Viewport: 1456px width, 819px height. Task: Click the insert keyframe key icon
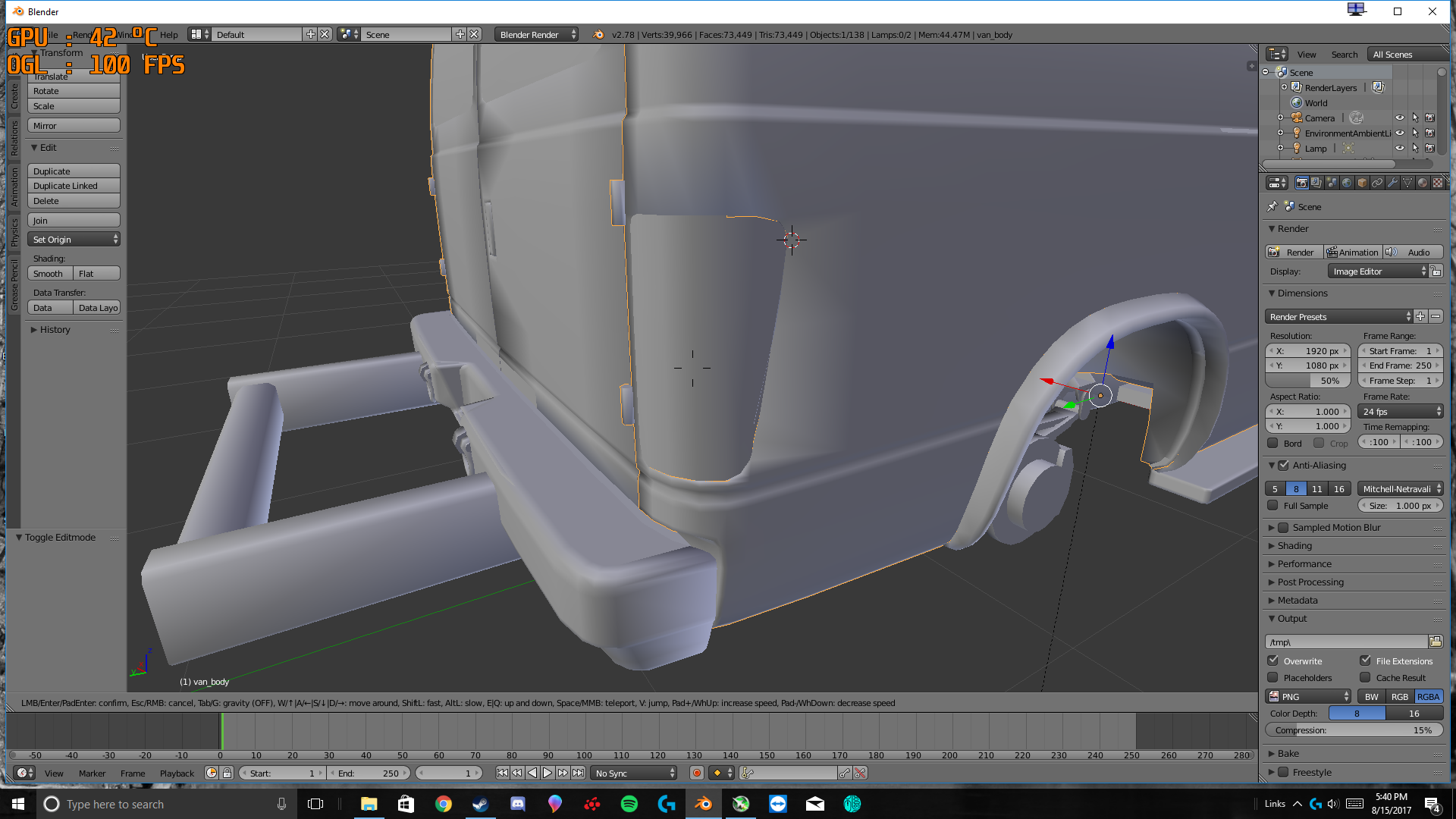pos(845,773)
